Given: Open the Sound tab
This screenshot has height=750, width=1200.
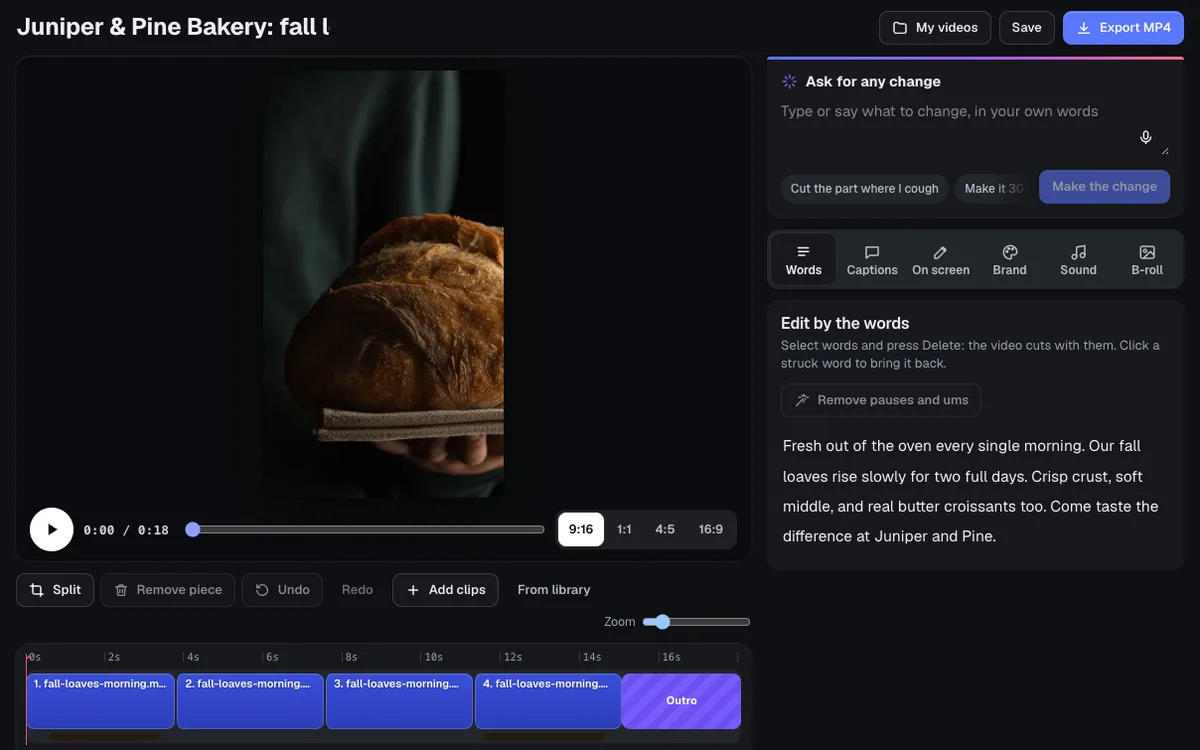Looking at the screenshot, I should tap(1078, 260).
